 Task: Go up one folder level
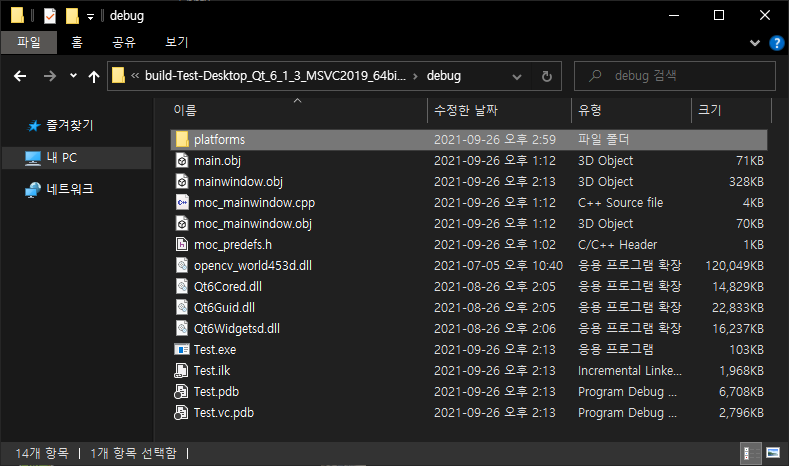[x=94, y=76]
